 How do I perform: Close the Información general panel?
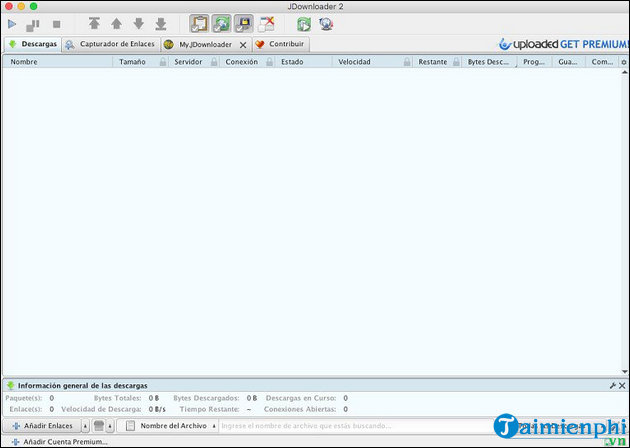tap(622, 386)
